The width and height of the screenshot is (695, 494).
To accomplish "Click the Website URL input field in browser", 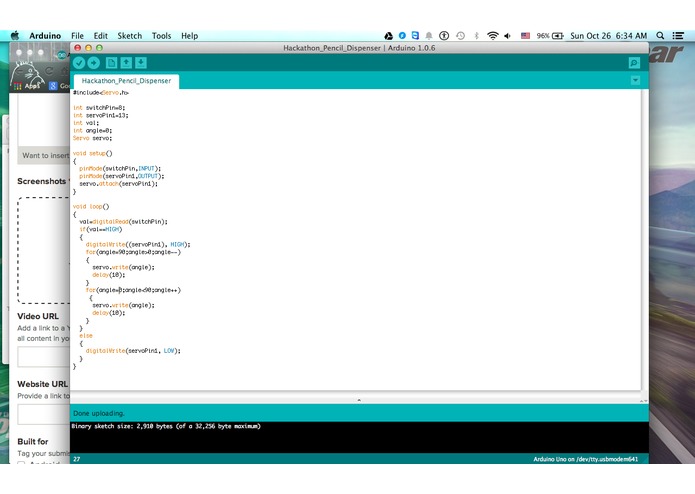I will point(43,415).
